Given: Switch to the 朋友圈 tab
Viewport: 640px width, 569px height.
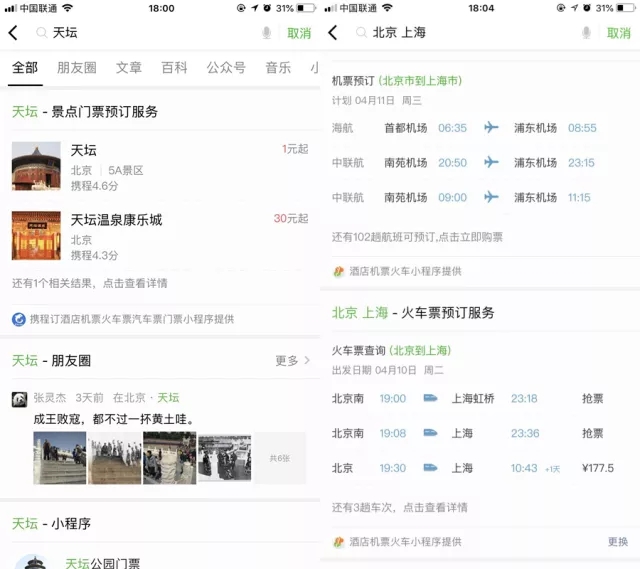Looking at the screenshot, I should [77, 68].
